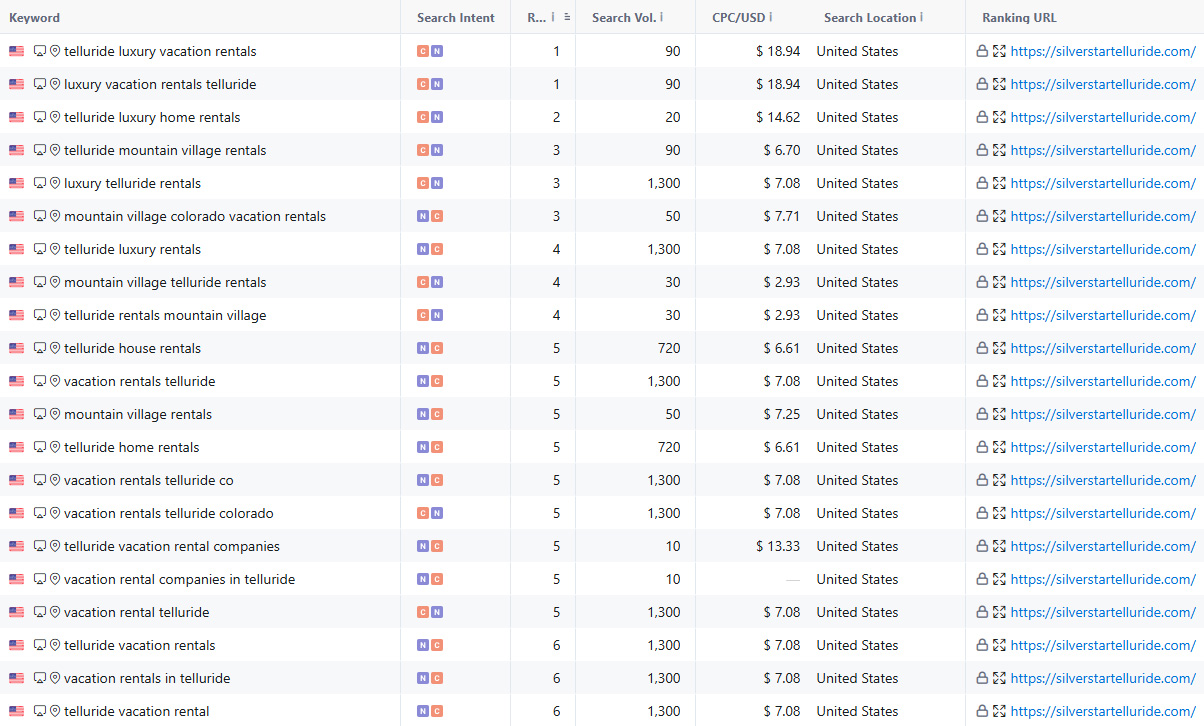The height and width of the screenshot is (726, 1204).
Task: Click the Keyword column header
Action: coord(34,17)
